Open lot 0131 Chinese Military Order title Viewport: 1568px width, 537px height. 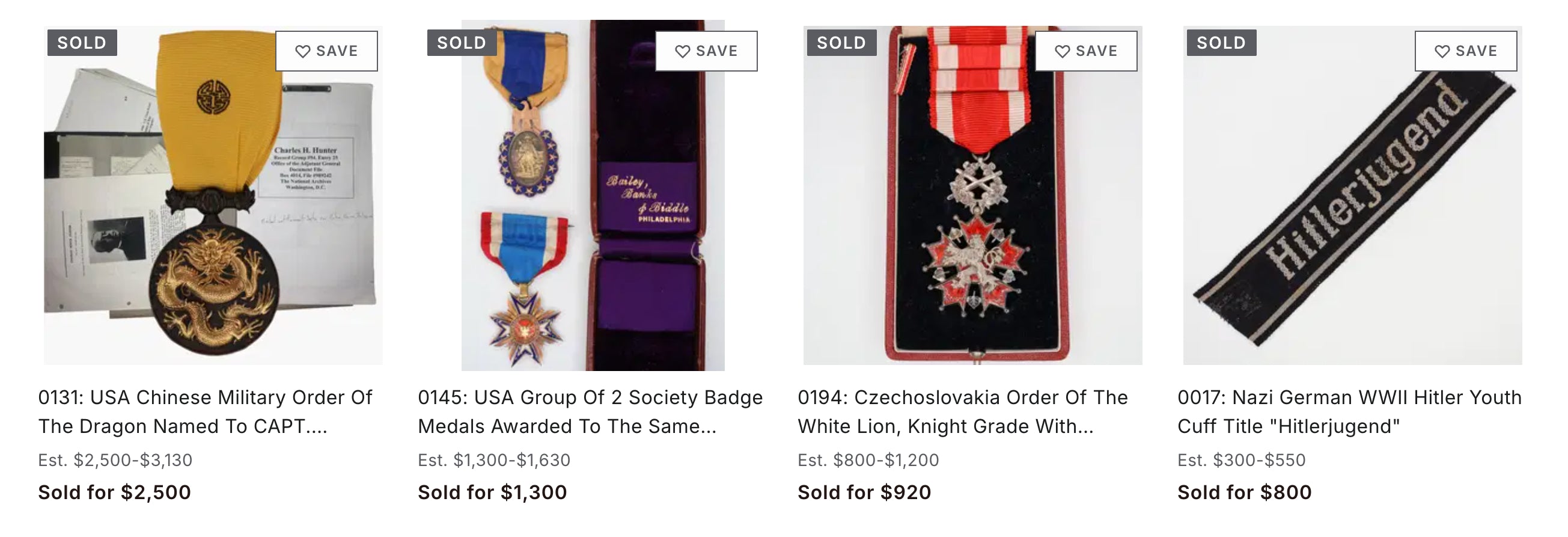[205, 411]
